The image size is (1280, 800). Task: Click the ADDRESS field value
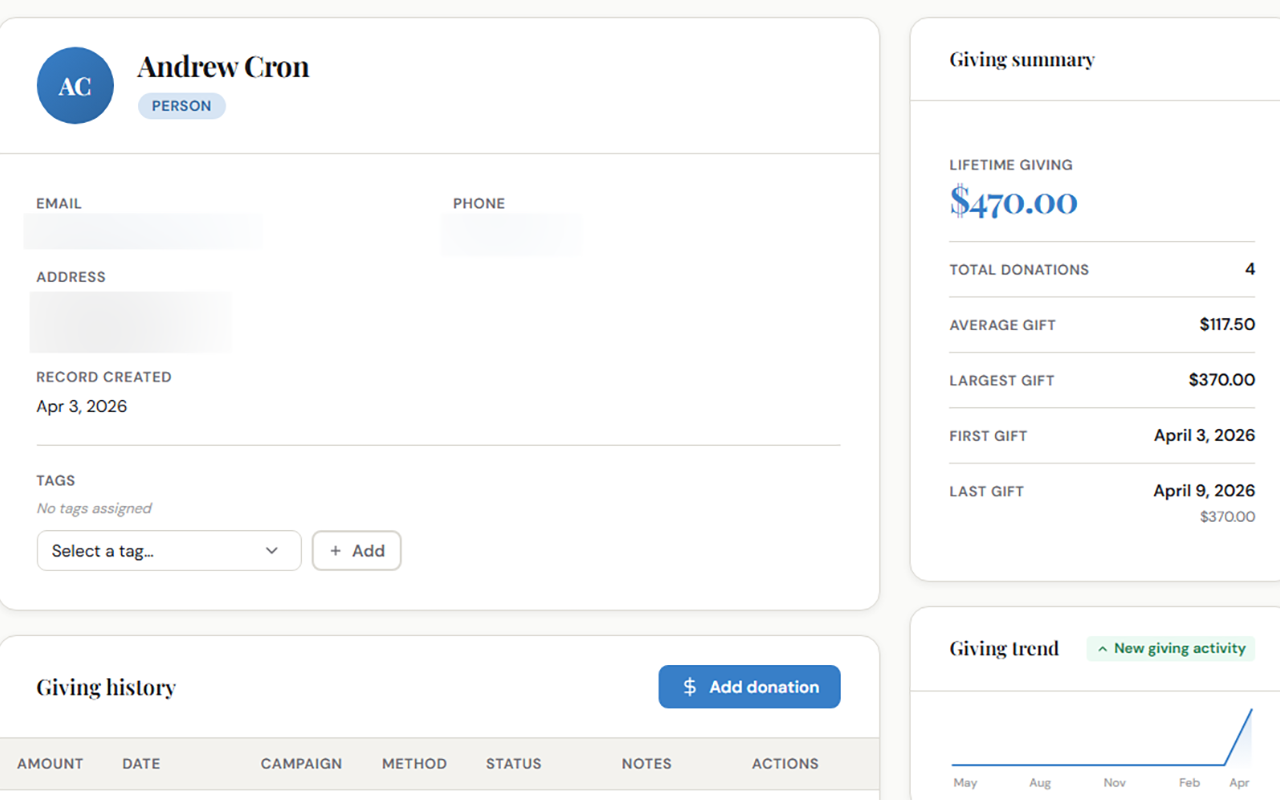click(130, 321)
